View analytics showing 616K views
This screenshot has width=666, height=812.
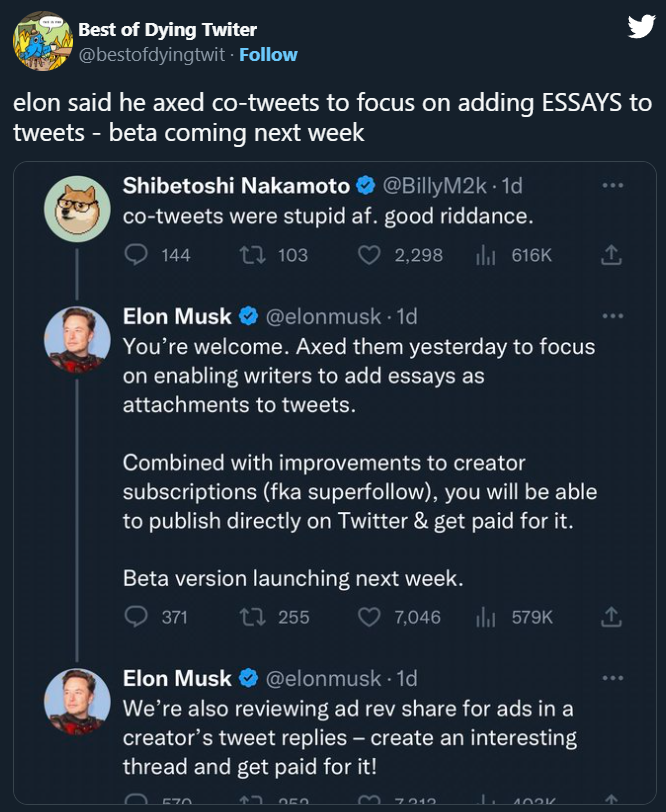click(x=486, y=256)
